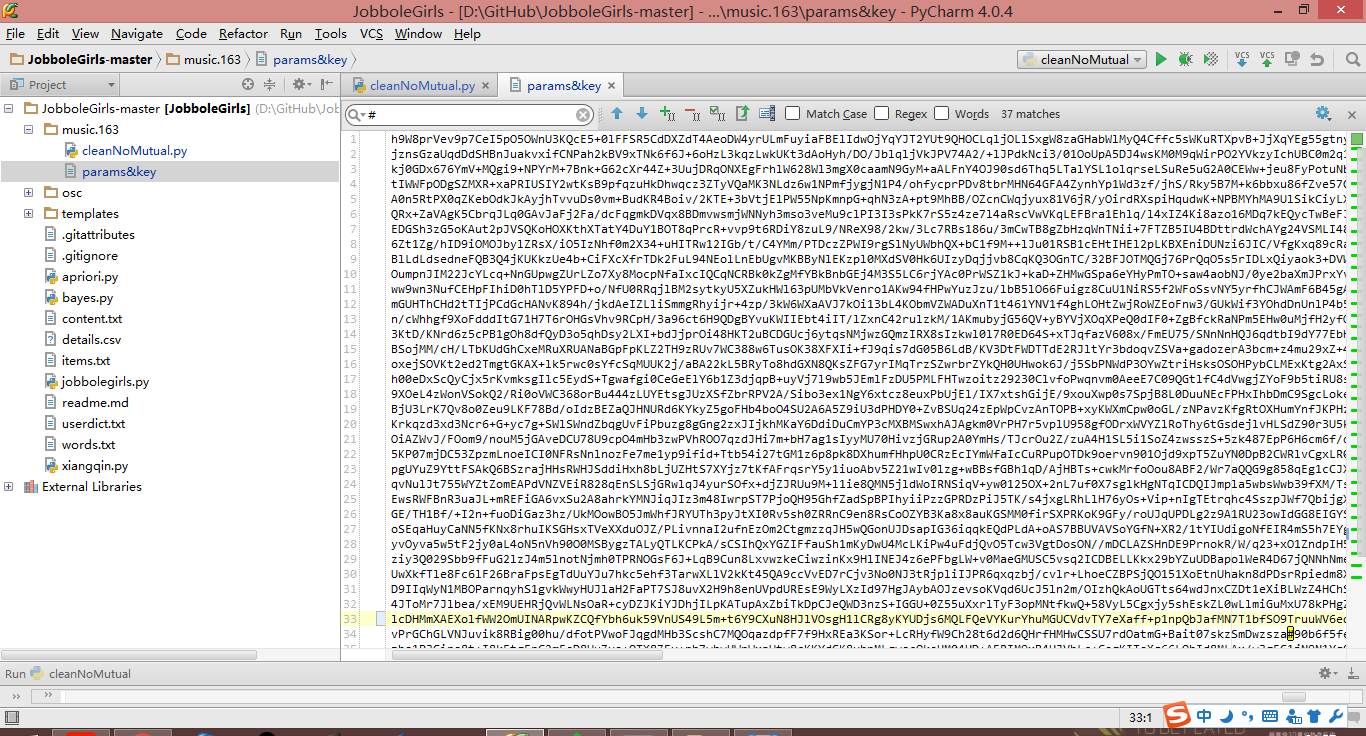Expand External Libraries node

tap(10, 486)
